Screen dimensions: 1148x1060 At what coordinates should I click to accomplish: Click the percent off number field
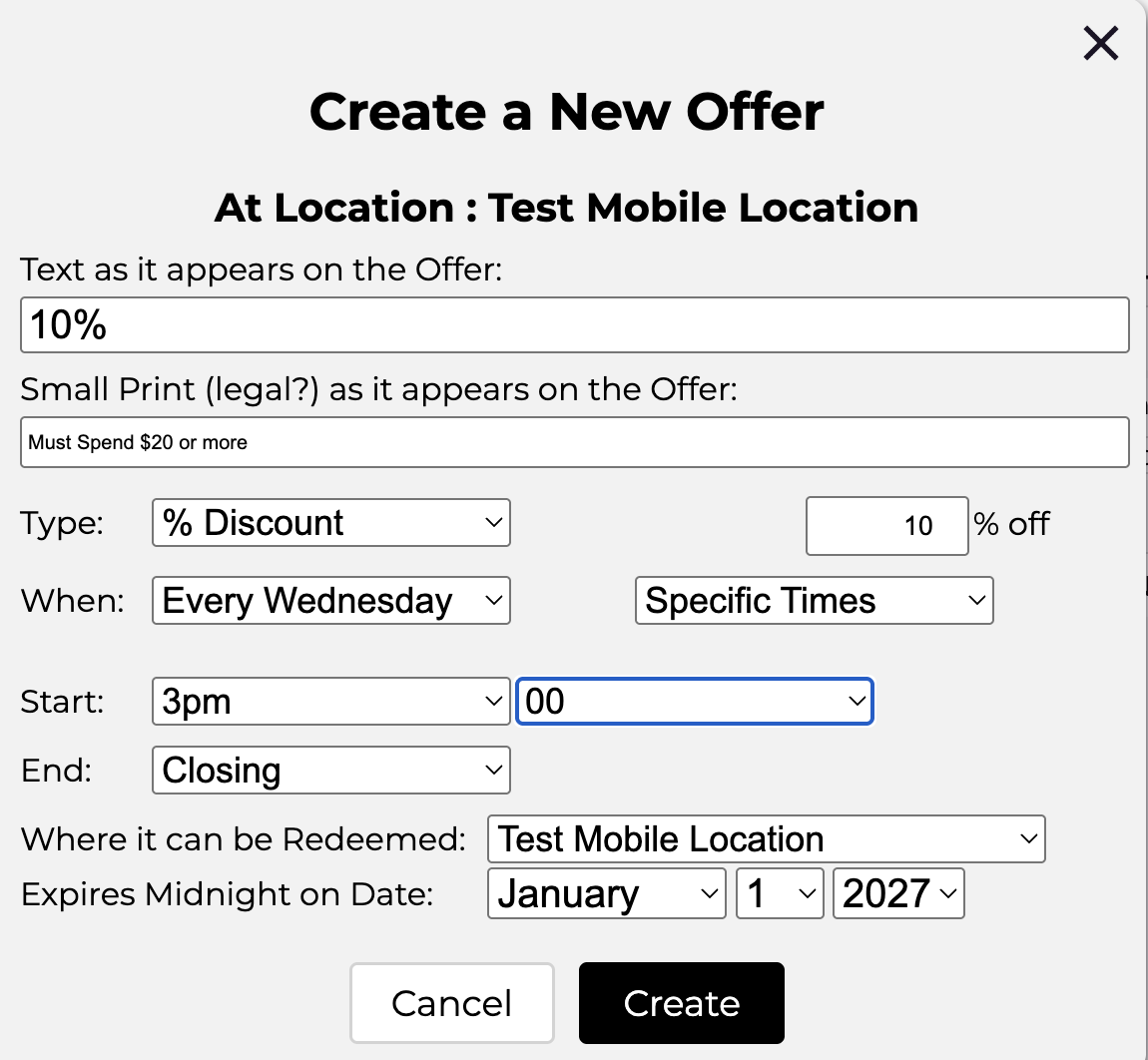coord(886,526)
